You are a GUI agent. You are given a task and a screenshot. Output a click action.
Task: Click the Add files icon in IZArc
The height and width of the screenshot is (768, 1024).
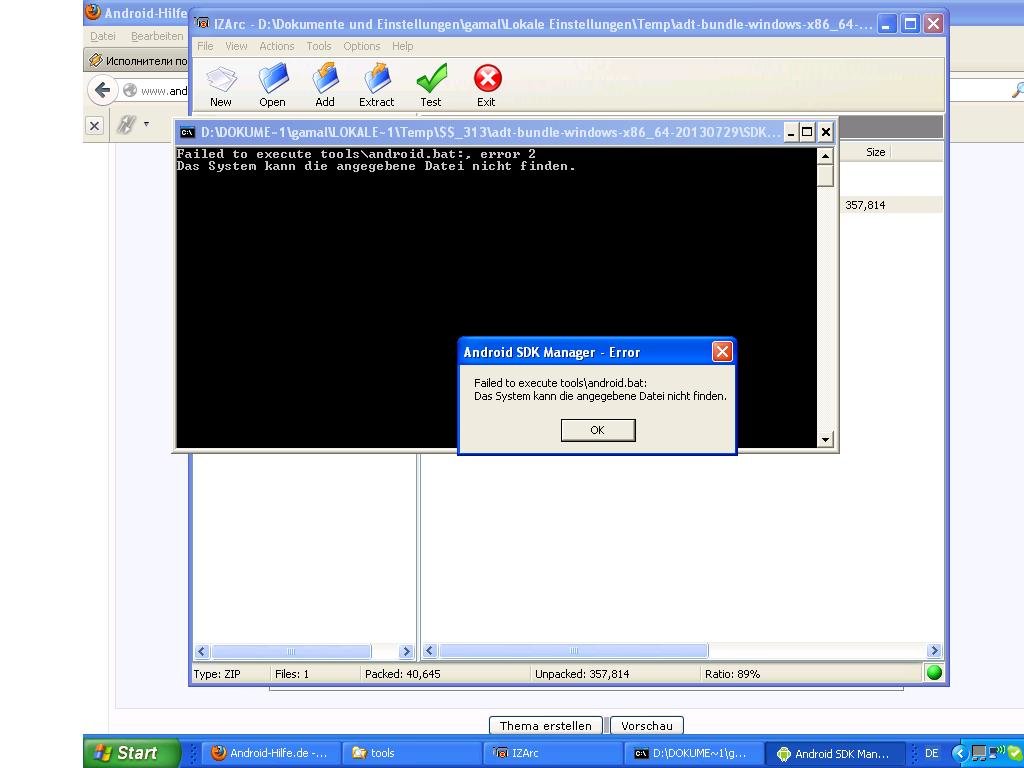click(x=325, y=85)
